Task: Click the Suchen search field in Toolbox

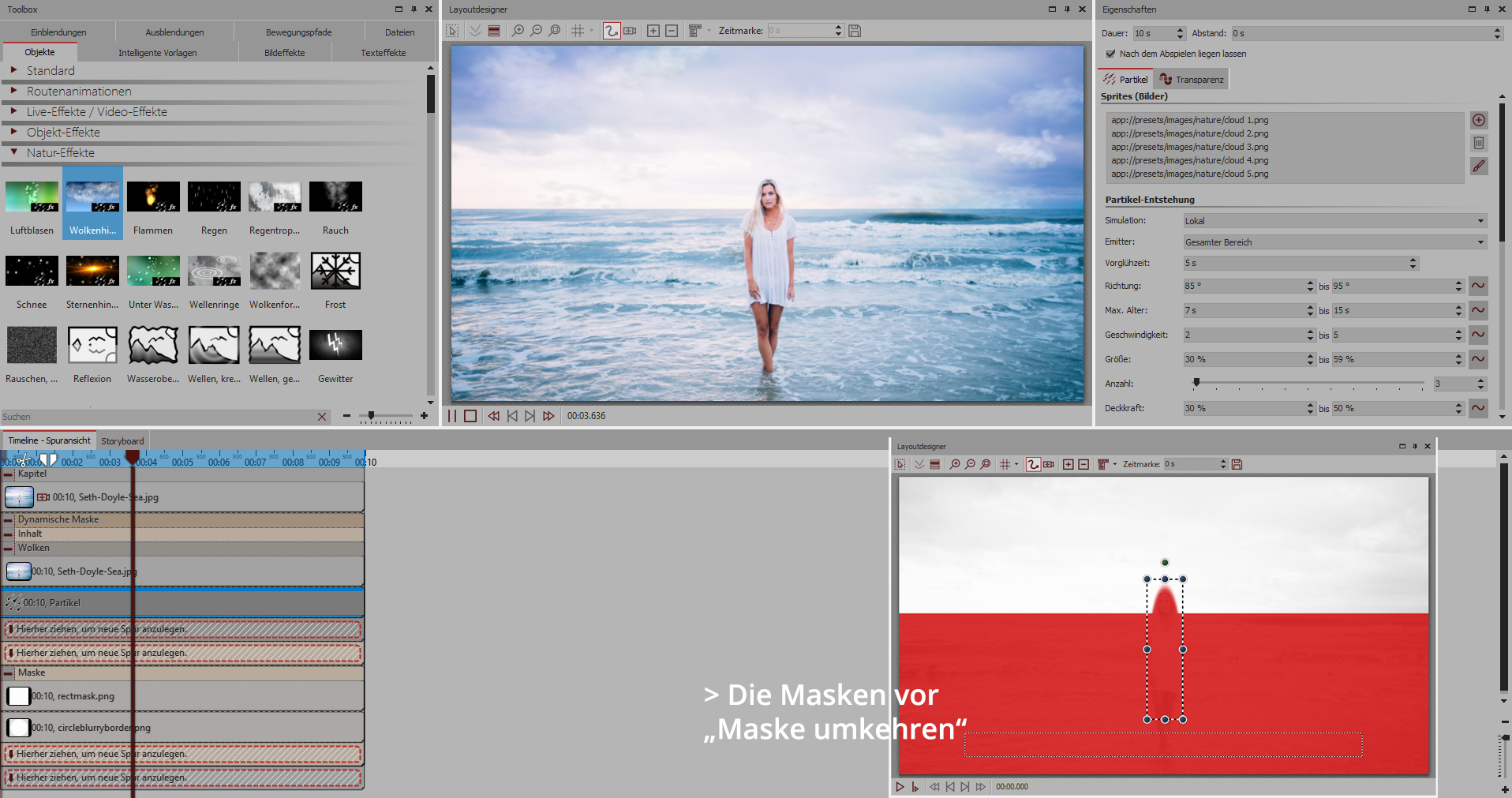Action: [x=158, y=417]
